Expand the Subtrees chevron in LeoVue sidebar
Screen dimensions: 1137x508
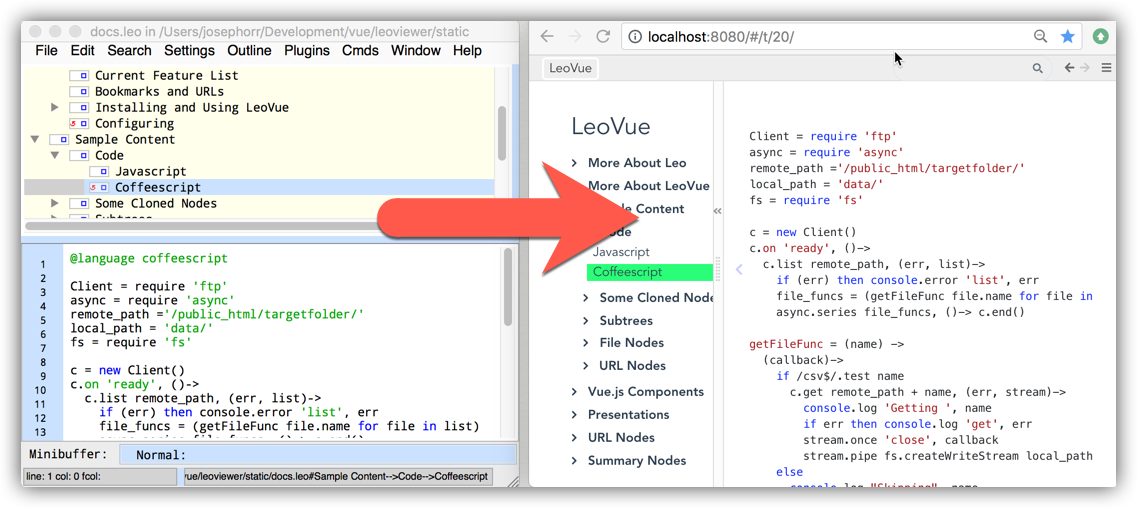(586, 320)
